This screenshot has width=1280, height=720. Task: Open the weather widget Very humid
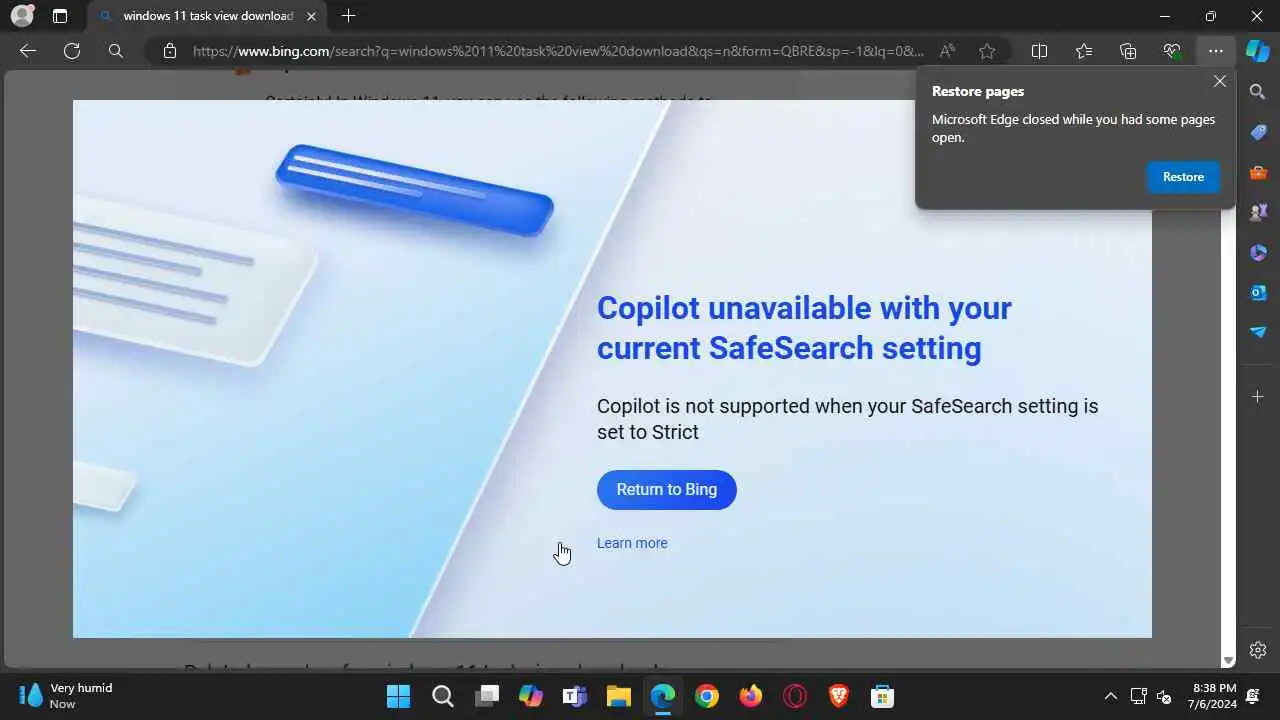tap(66, 696)
